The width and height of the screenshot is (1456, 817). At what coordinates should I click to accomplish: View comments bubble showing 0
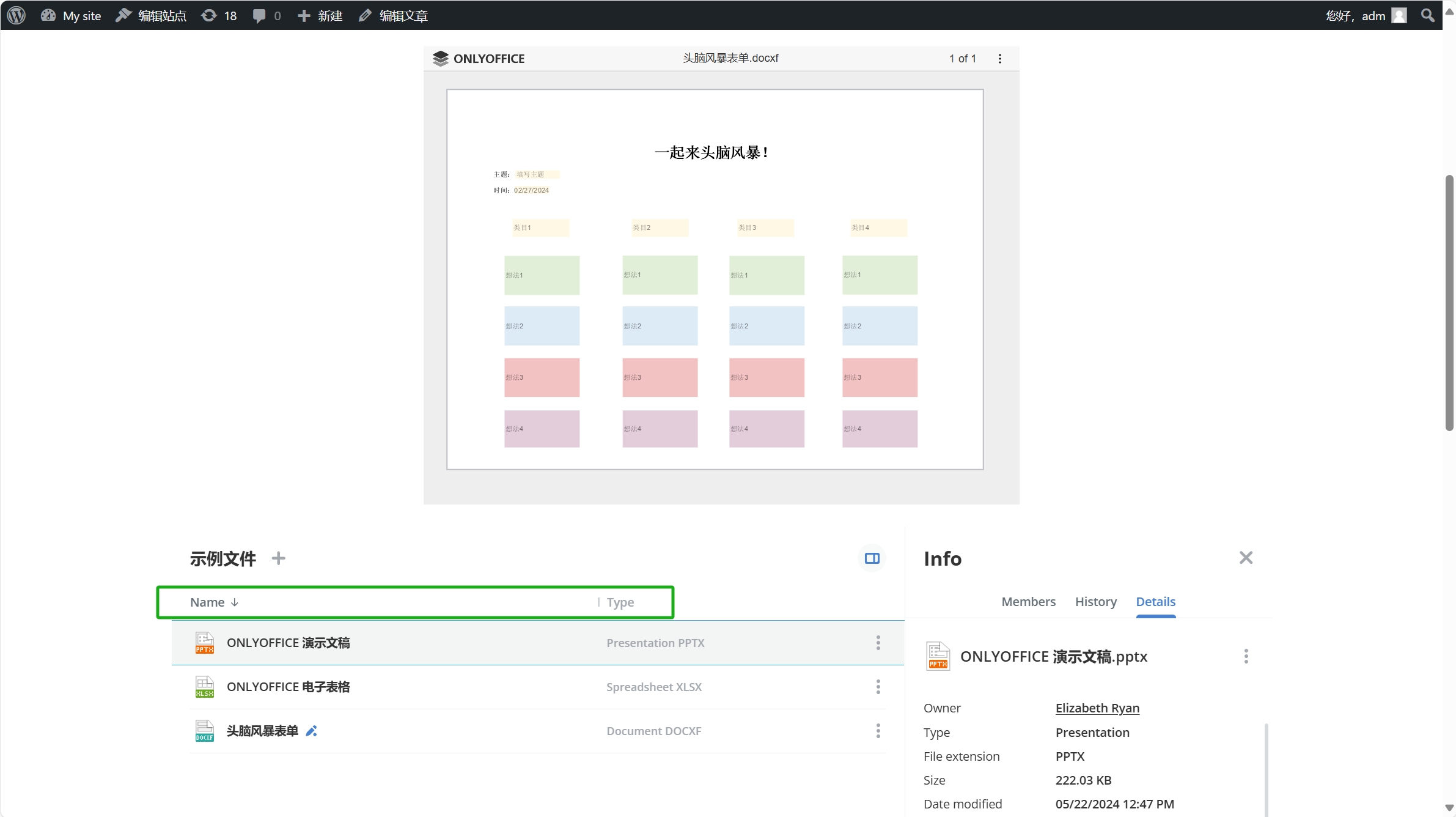coord(267,15)
